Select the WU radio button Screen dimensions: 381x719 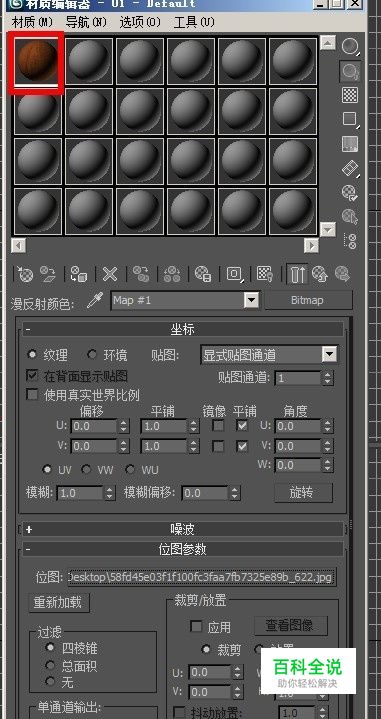coord(131,470)
